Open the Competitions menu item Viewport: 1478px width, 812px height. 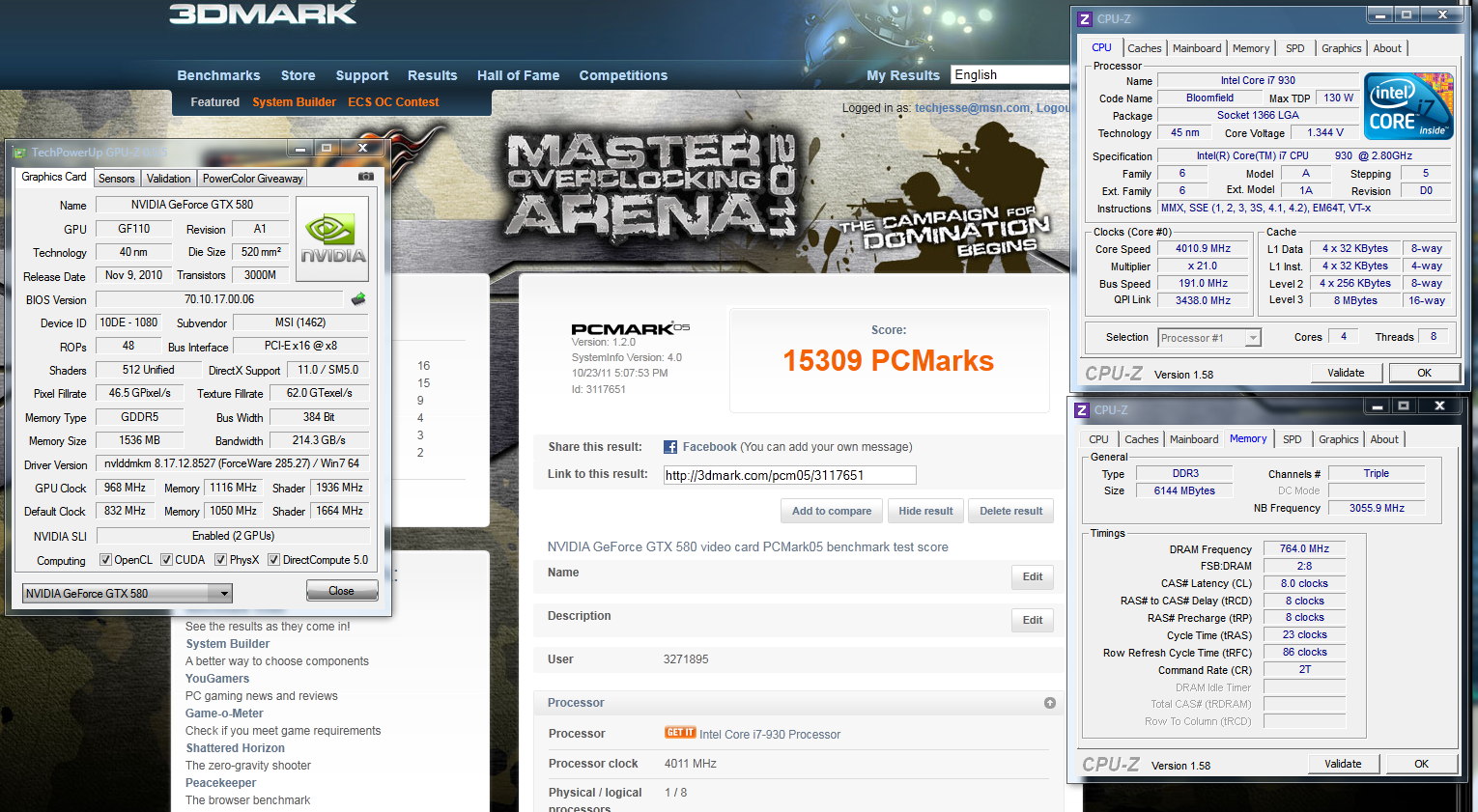pos(623,75)
